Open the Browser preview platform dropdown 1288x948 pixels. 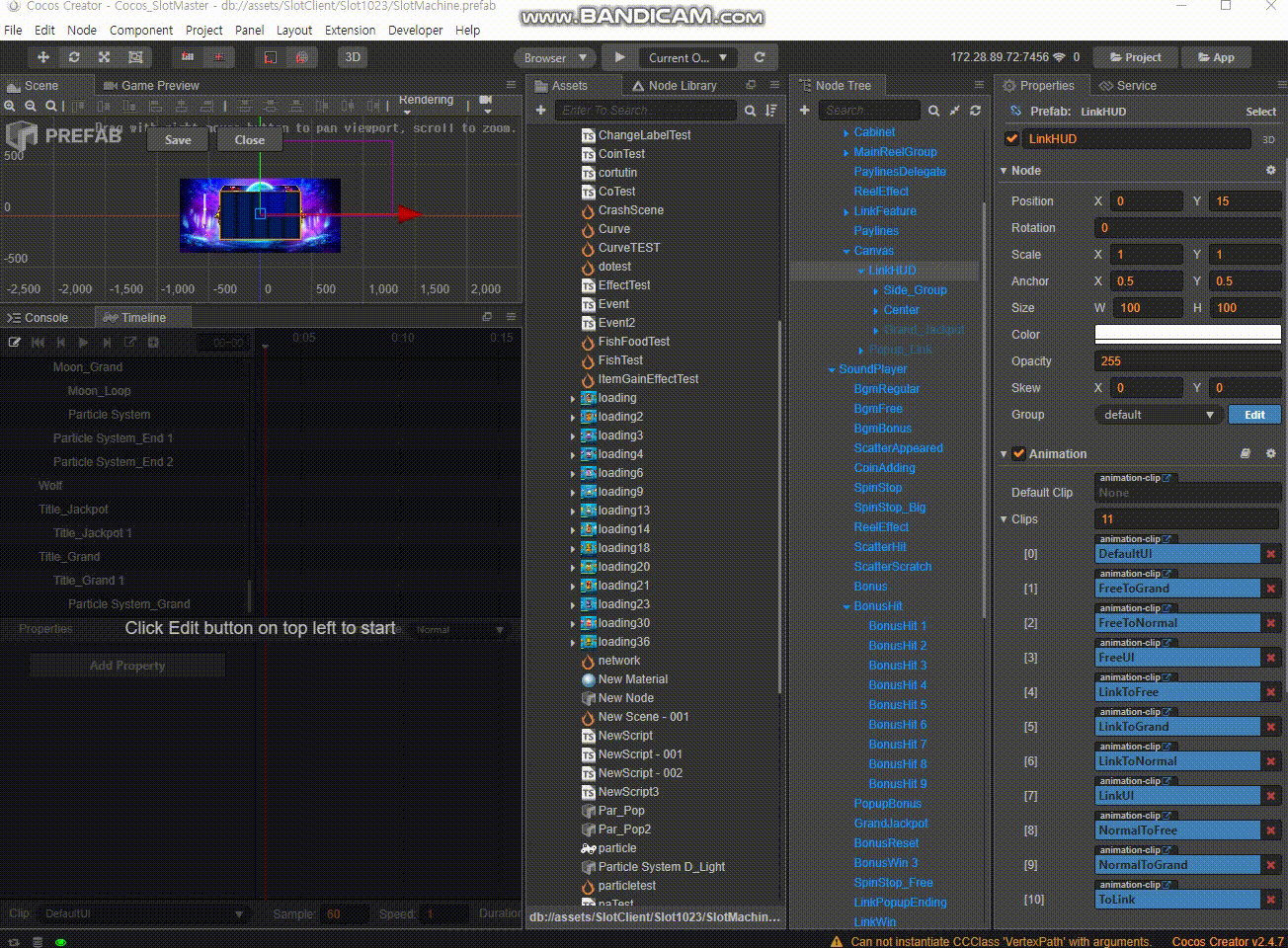pos(555,57)
